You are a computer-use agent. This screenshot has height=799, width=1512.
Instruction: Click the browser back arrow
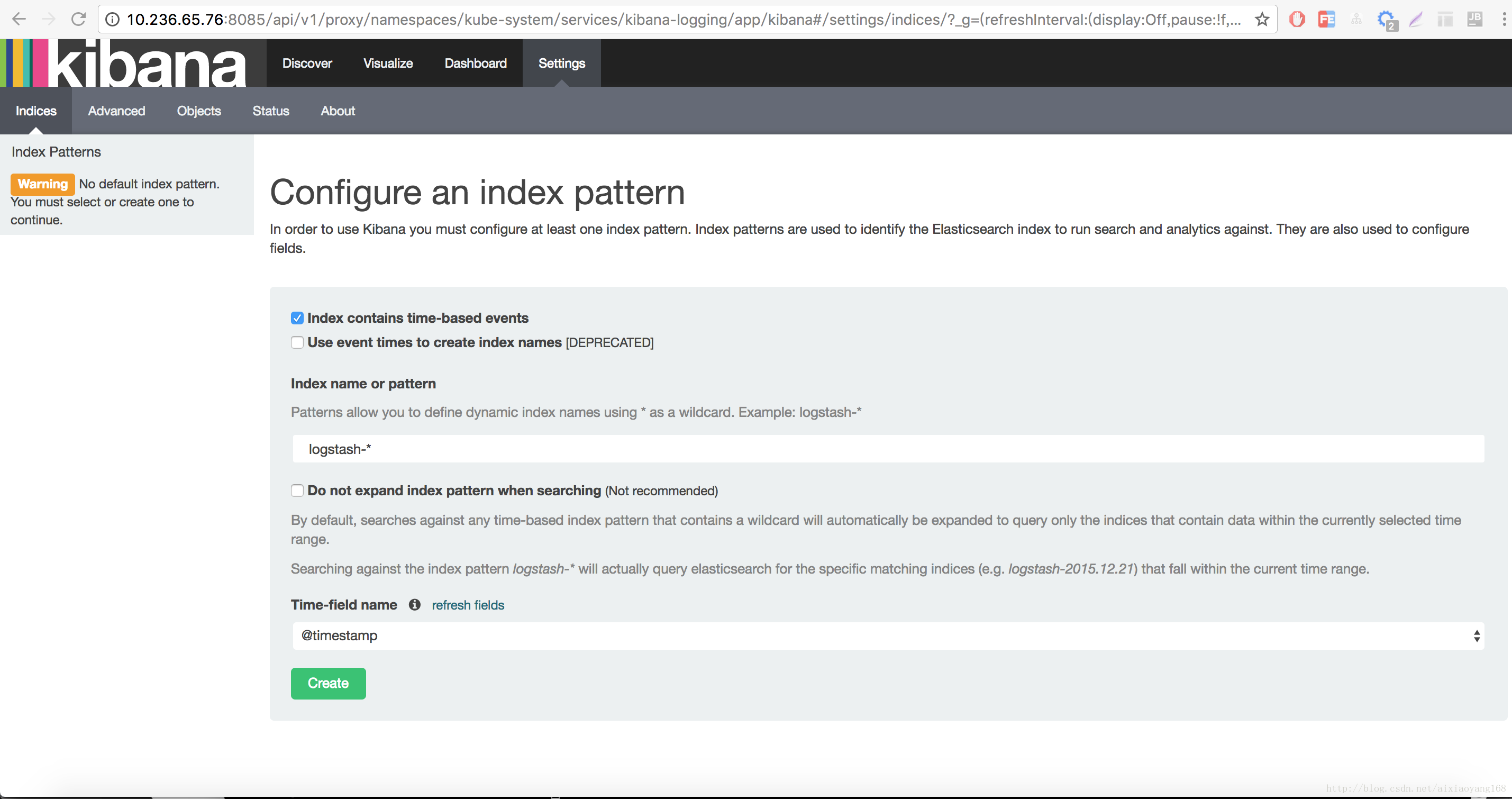pos(20,20)
